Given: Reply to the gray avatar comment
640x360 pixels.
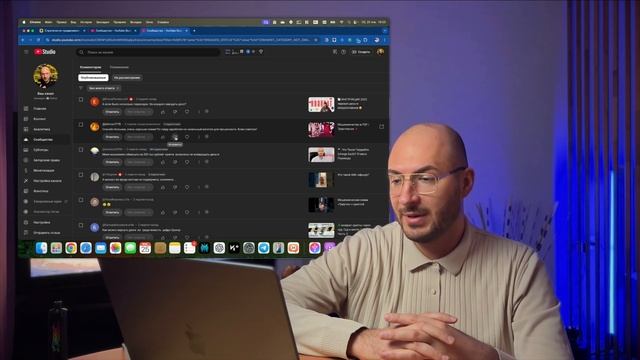Looking at the screenshot, I should point(112,187).
